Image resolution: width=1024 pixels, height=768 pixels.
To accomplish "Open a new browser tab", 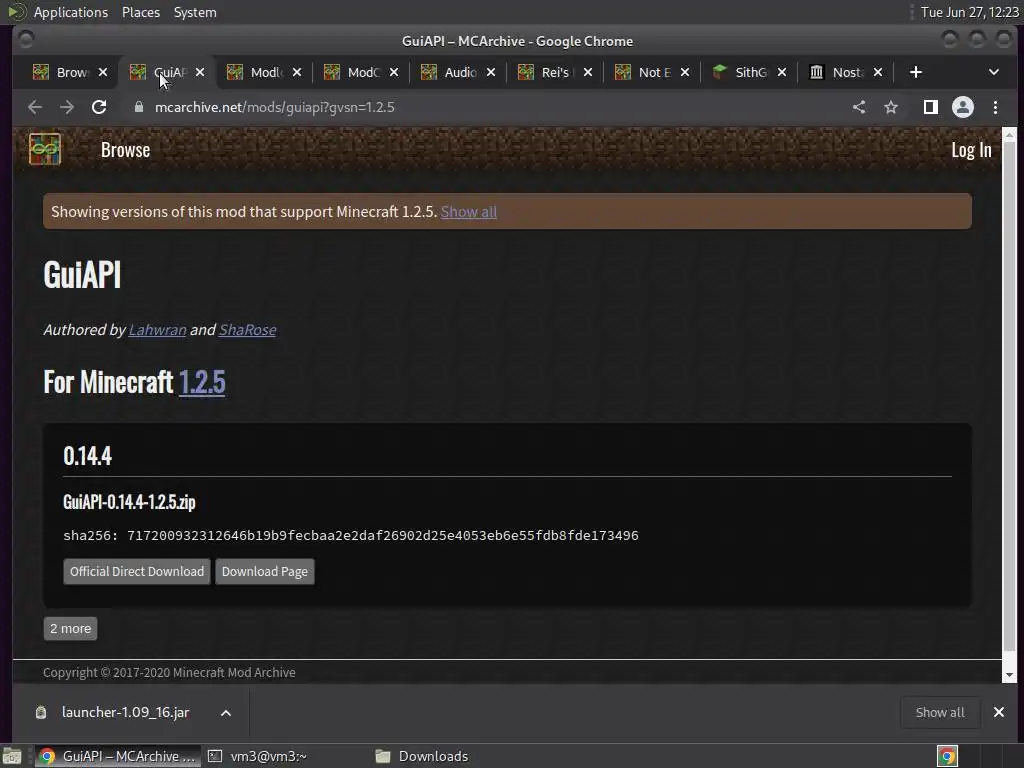I will pyautogui.click(x=916, y=72).
